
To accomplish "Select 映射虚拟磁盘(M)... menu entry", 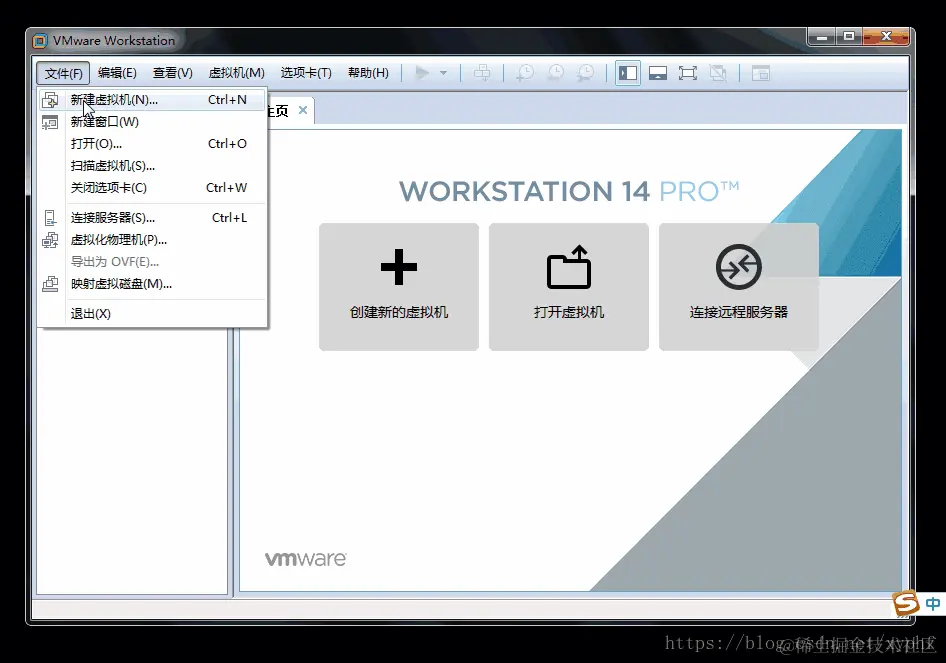I will tap(152, 284).
